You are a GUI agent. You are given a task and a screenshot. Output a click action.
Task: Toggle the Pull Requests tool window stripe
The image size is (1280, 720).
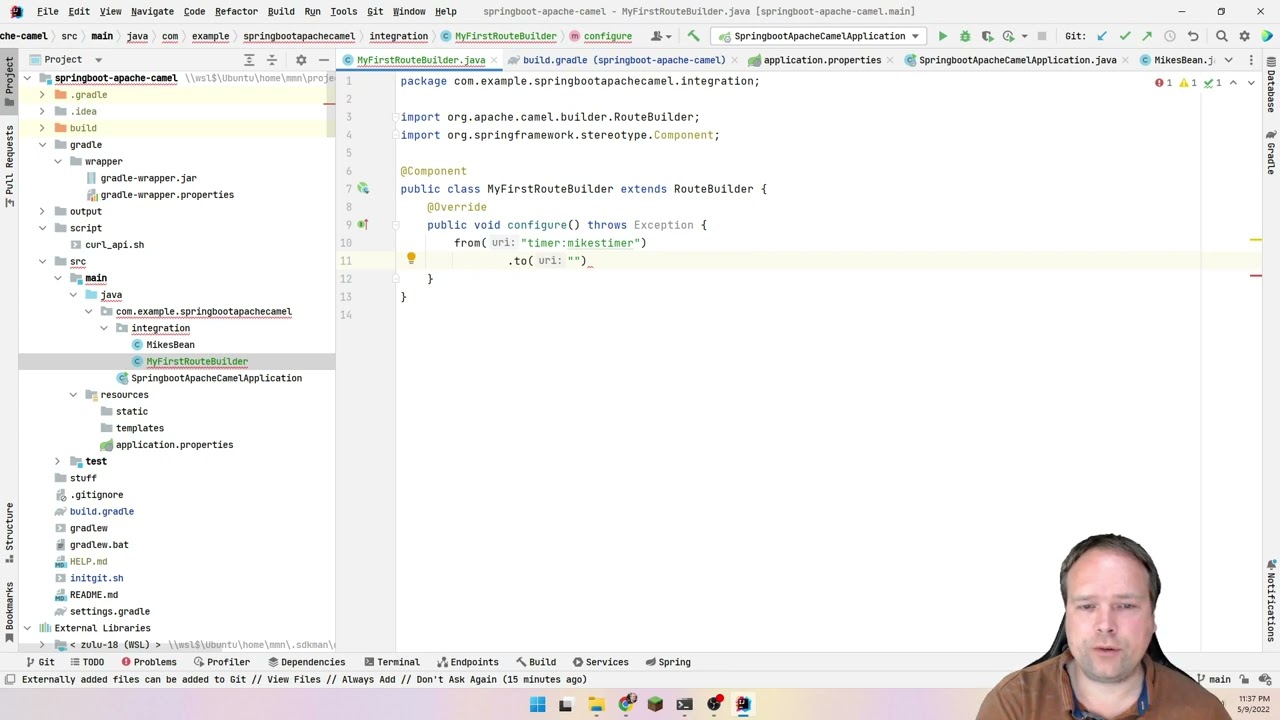click(9, 165)
